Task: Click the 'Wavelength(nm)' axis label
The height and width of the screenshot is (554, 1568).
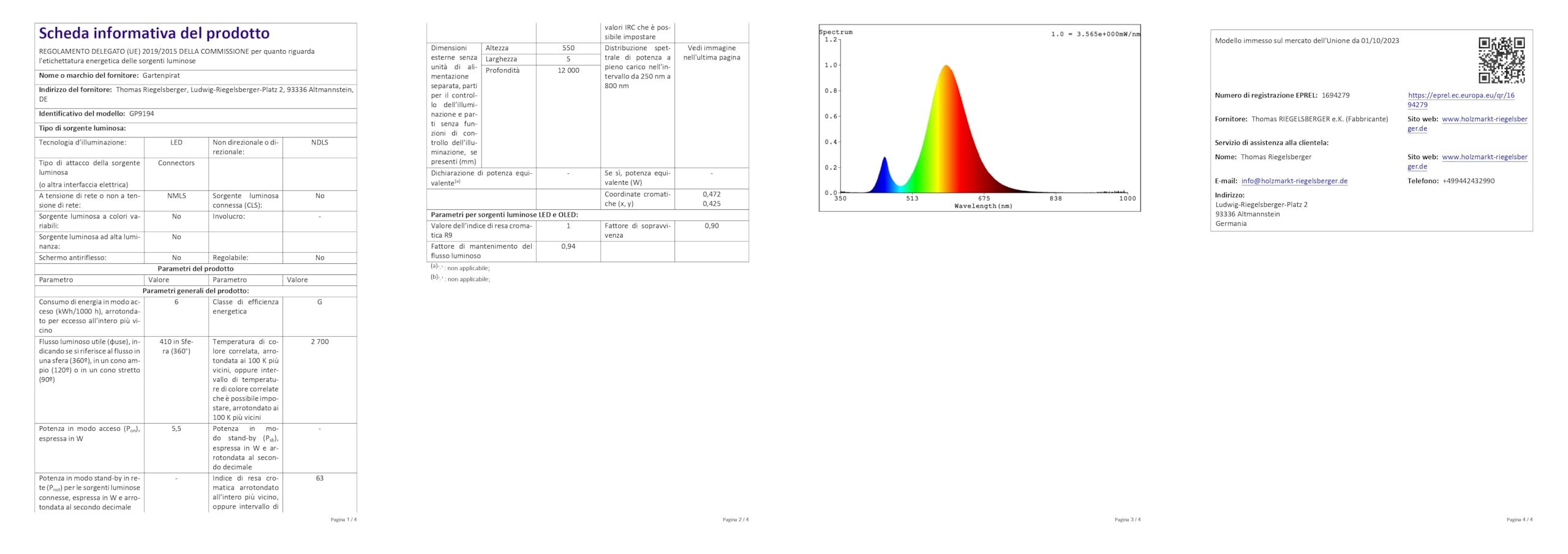Action: [983, 206]
